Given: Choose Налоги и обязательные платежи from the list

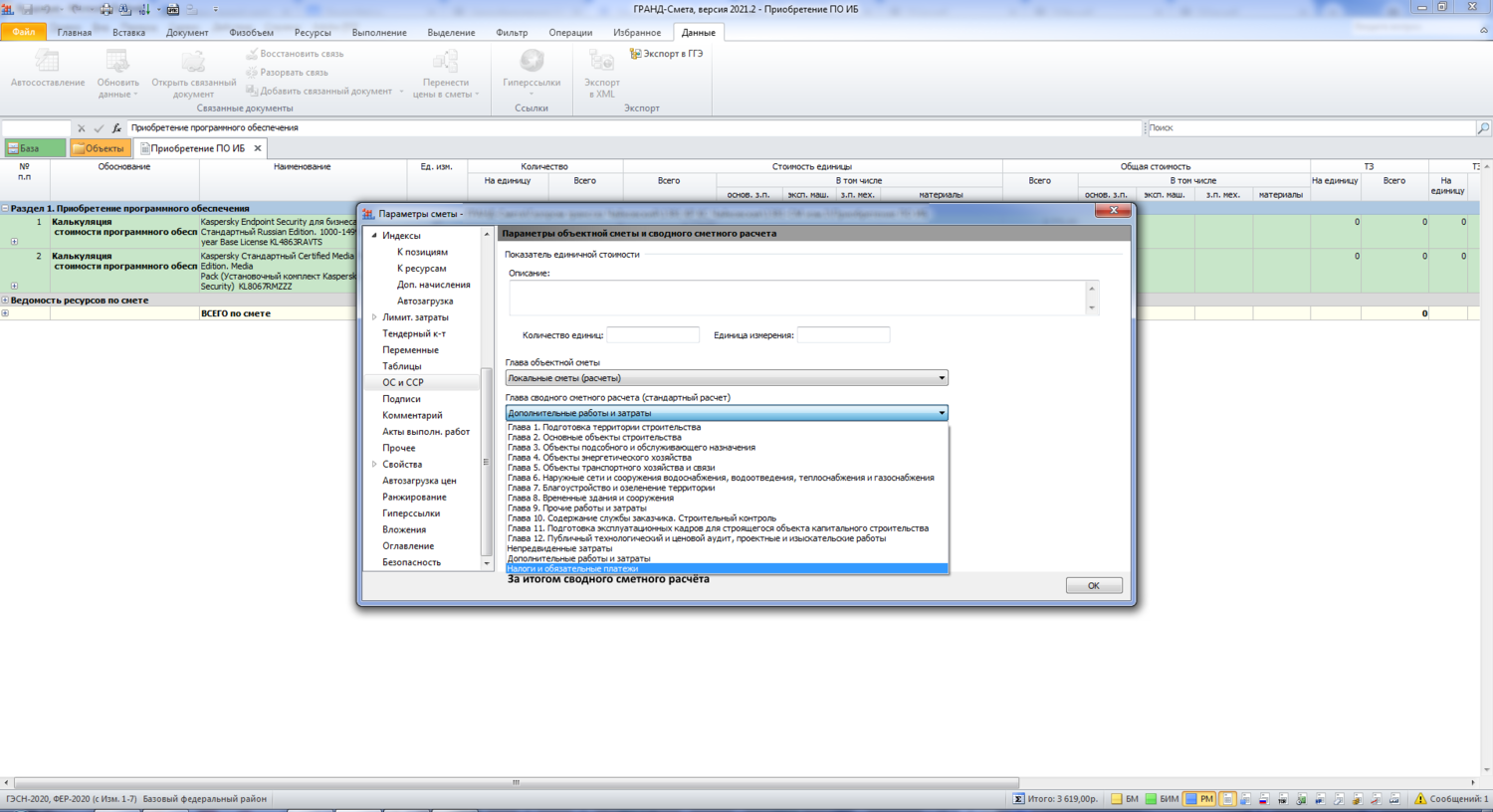Looking at the screenshot, I should tap(727, 569).
